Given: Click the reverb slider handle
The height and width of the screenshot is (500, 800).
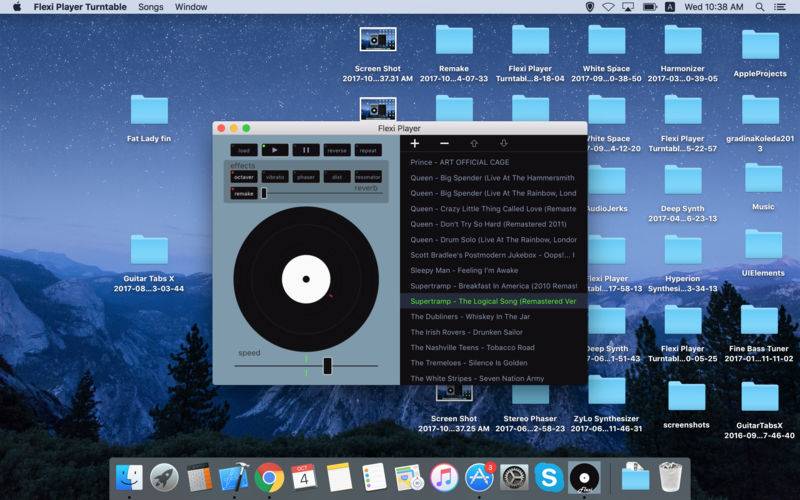Looking at the screenshot, I should 264,193.
